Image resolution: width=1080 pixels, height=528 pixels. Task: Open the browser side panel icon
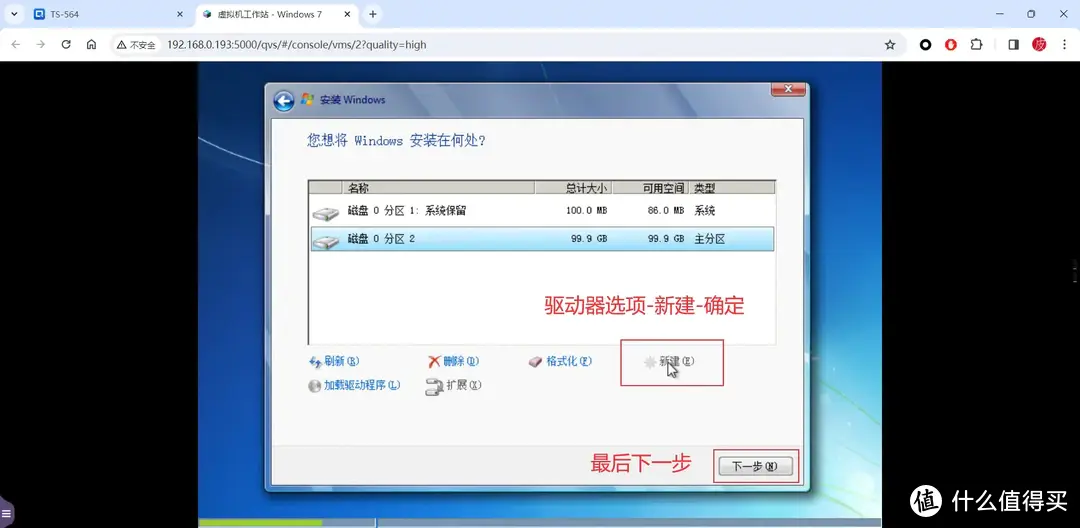1013,44
